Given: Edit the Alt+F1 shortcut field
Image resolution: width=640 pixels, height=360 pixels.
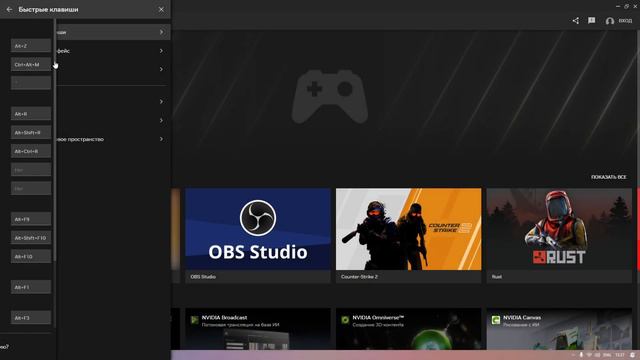Looking at the screenshot, I should [x=31, y=287].
